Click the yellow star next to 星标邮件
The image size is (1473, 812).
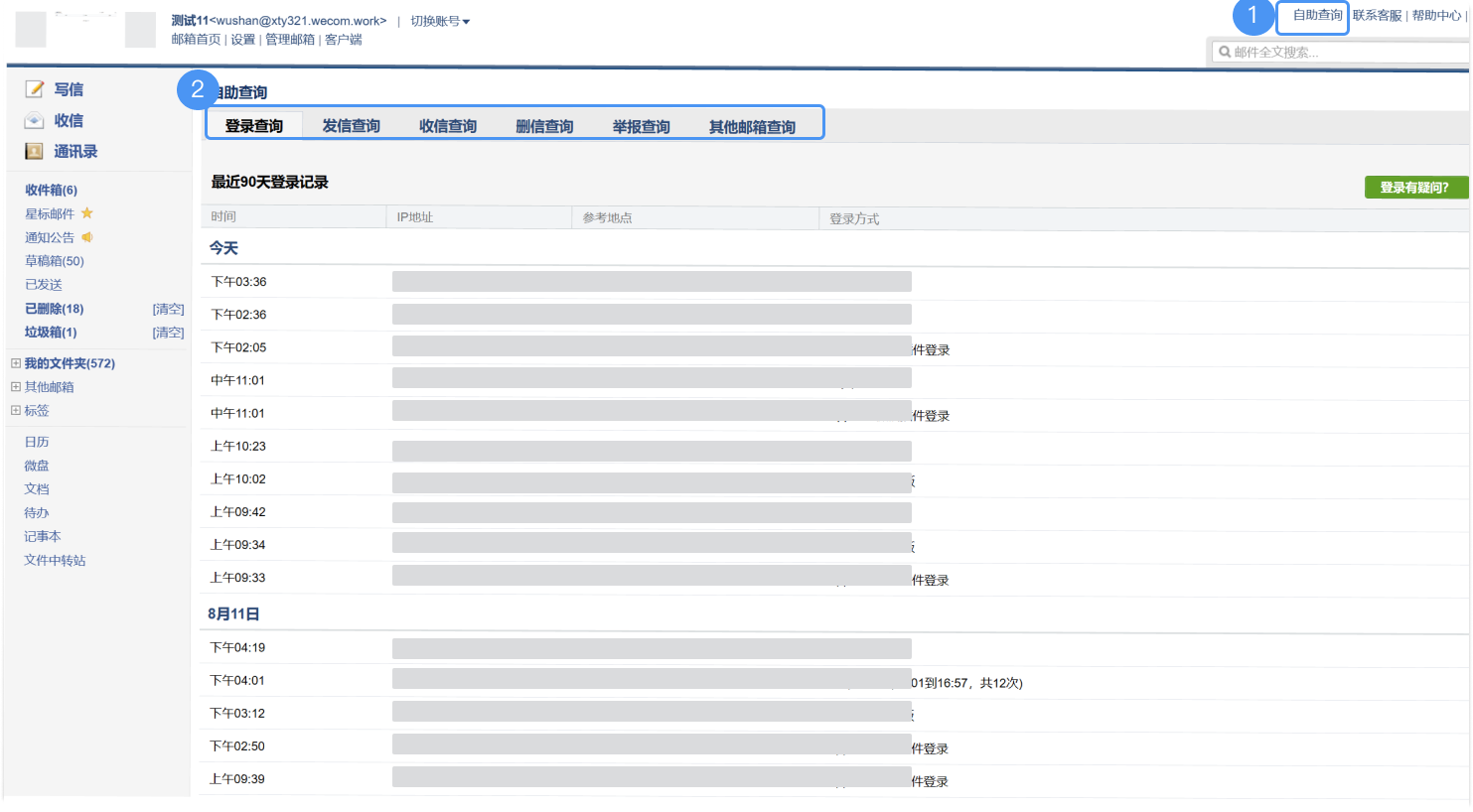87,213
